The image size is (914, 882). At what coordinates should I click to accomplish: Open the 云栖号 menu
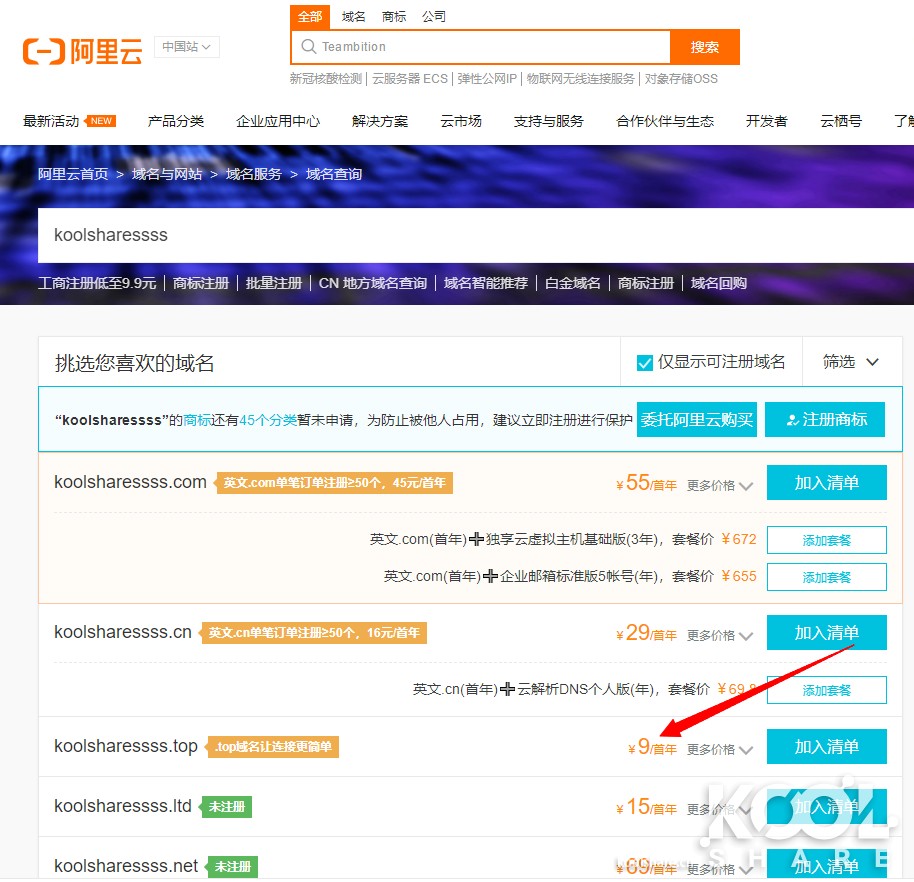pos(841,121)
